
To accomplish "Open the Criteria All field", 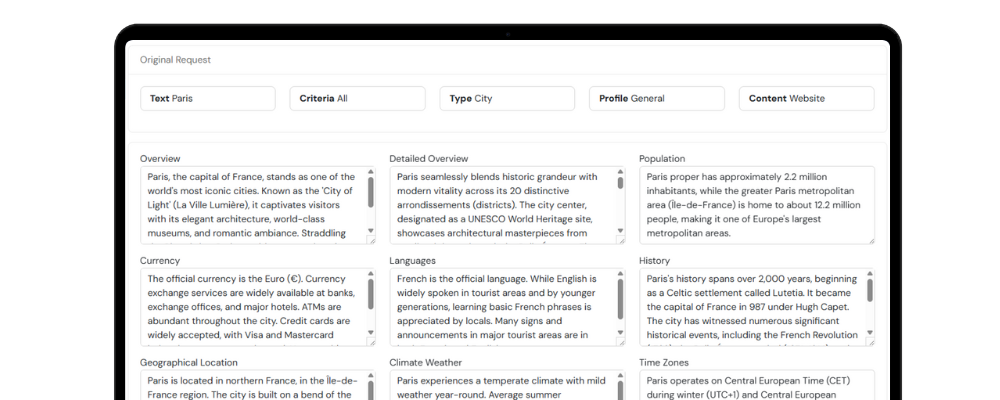I will click(357, 98).
